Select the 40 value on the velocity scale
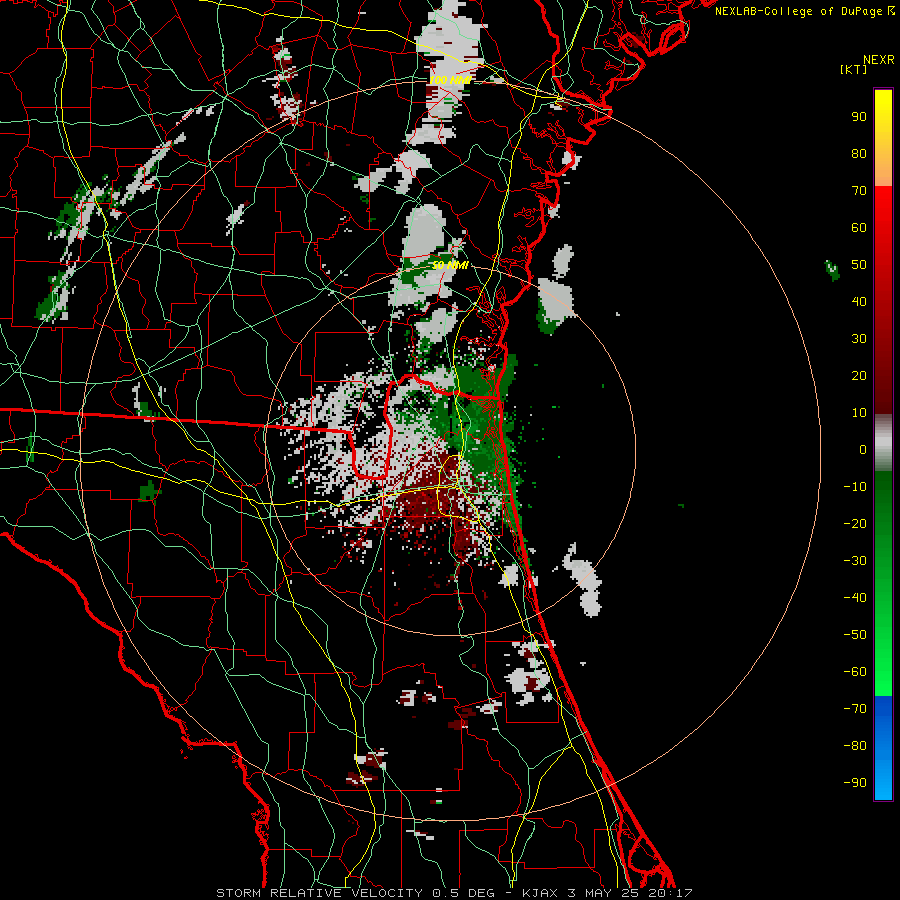 pos(859,302)
